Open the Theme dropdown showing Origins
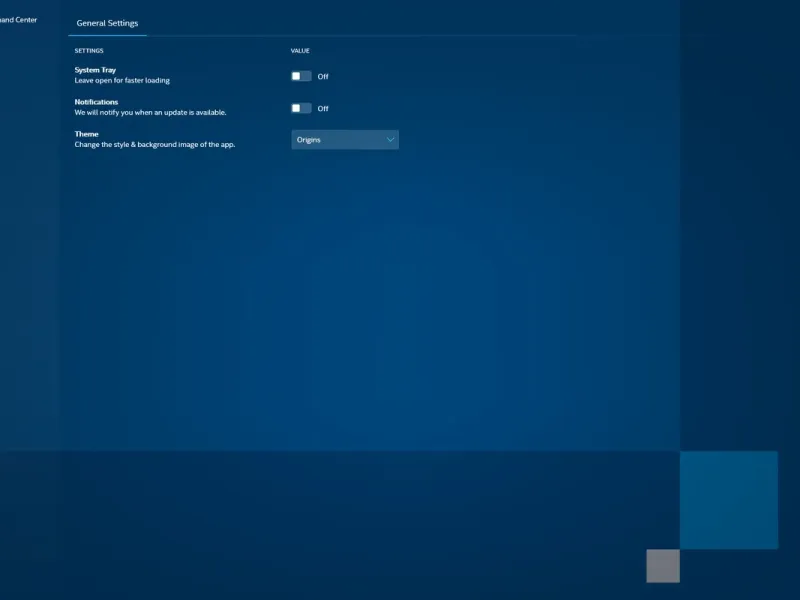This screenshot has width=800, height=600. 345,140
